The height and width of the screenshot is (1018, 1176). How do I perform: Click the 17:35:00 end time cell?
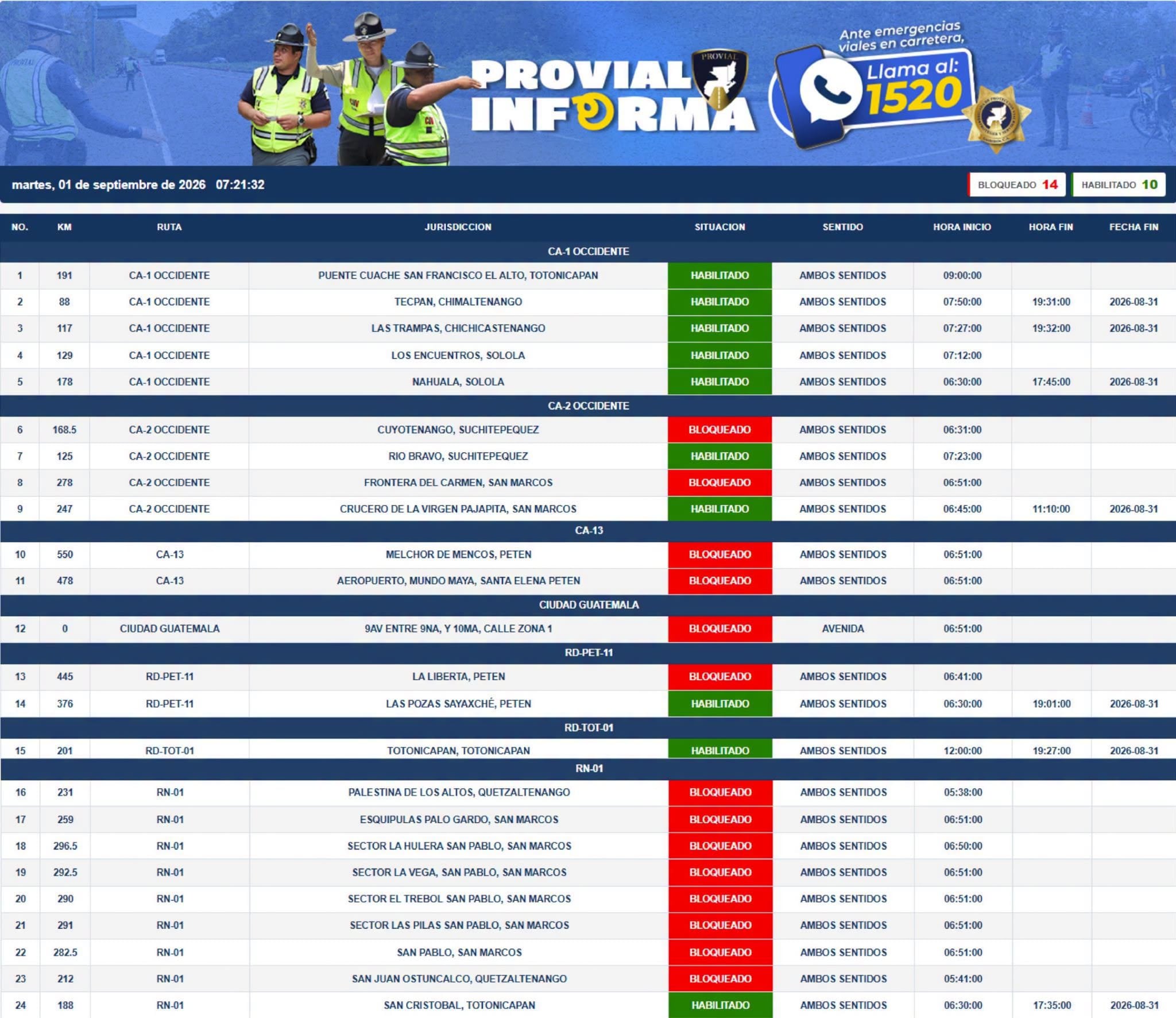pos(1051,1005)
